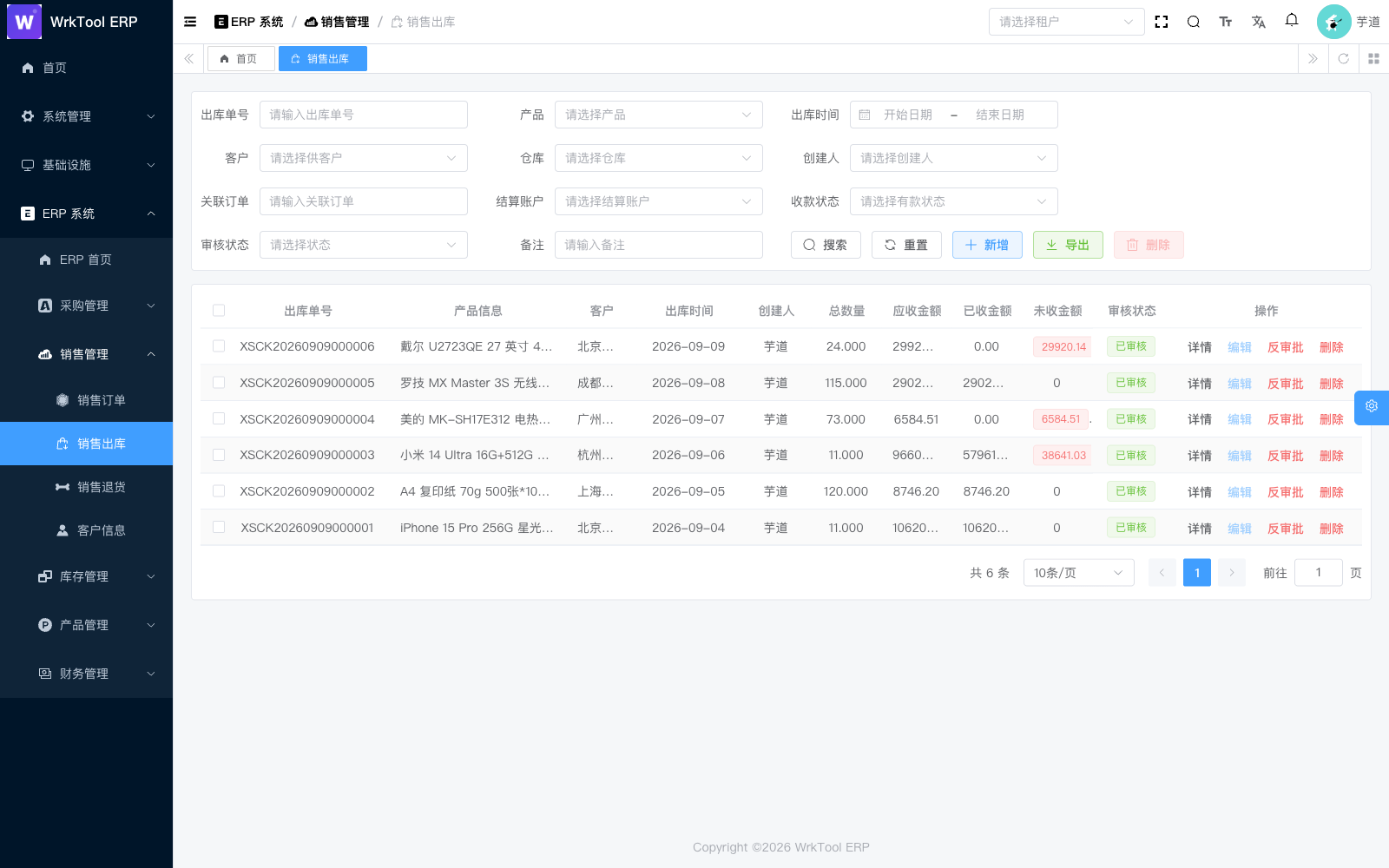Open 销售订单 menu item
This screenshot has width=1389, height=868.
point(86,400)
